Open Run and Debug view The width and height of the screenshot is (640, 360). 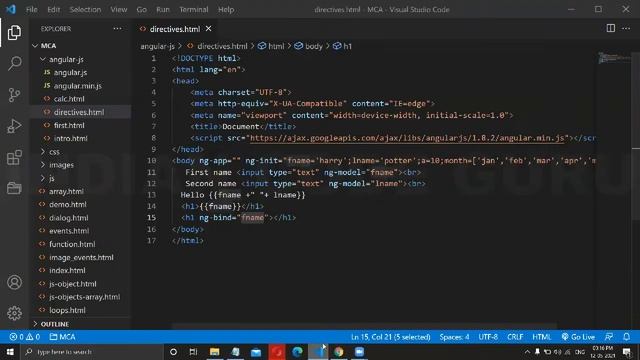pos(14,126)
